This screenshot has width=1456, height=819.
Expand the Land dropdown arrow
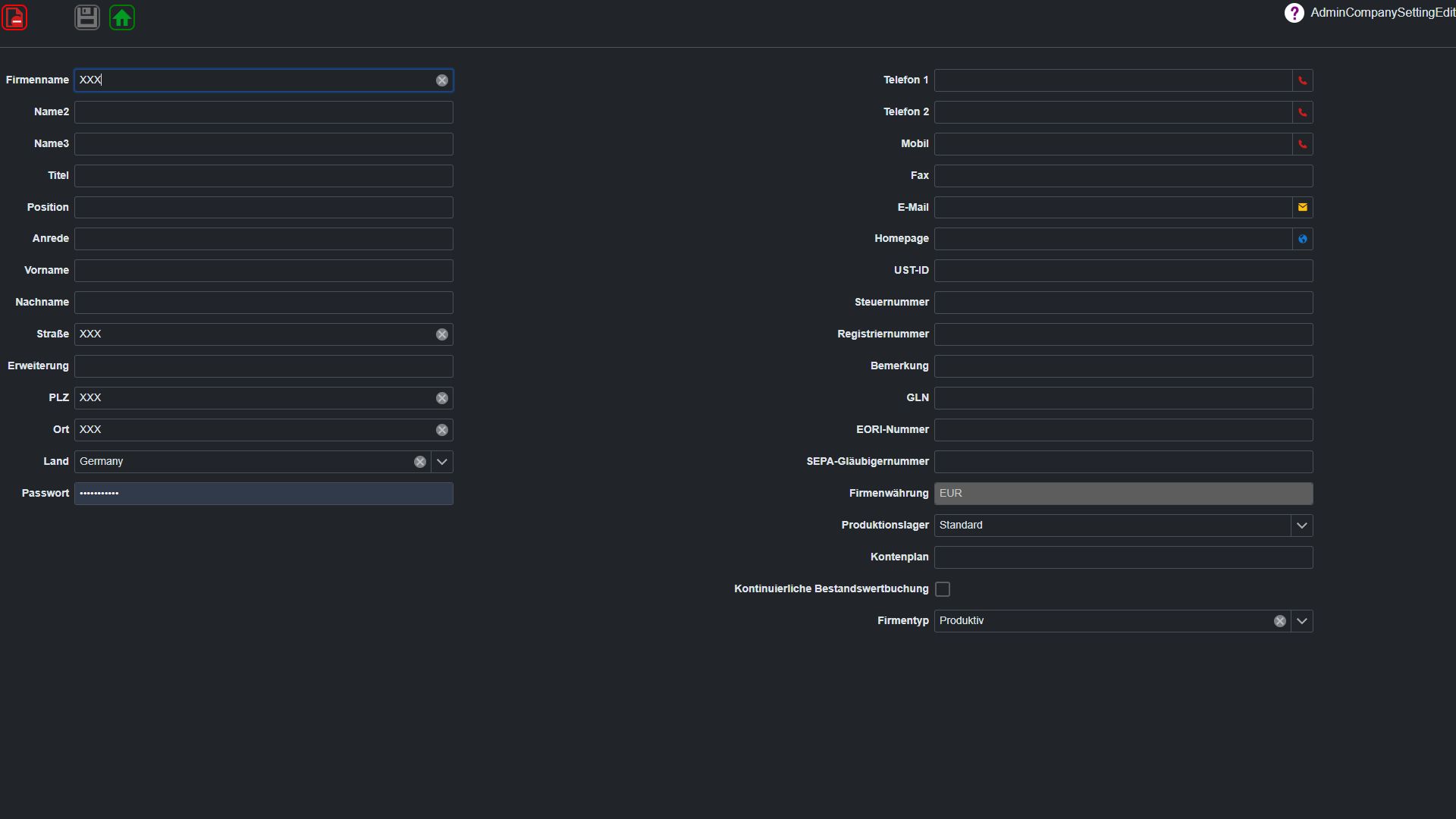click(442, 462)
